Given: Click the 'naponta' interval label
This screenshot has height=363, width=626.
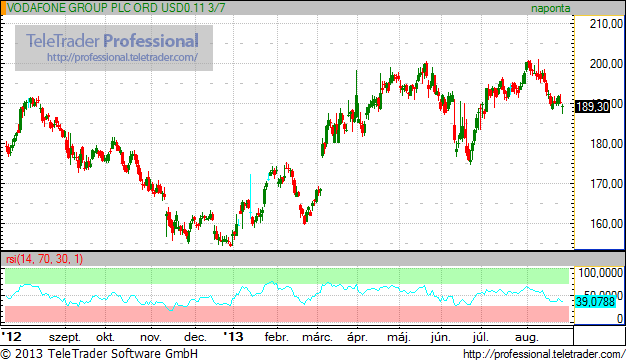Looking at the screenshot, I should pyautogui.click(x=551, y=8).
